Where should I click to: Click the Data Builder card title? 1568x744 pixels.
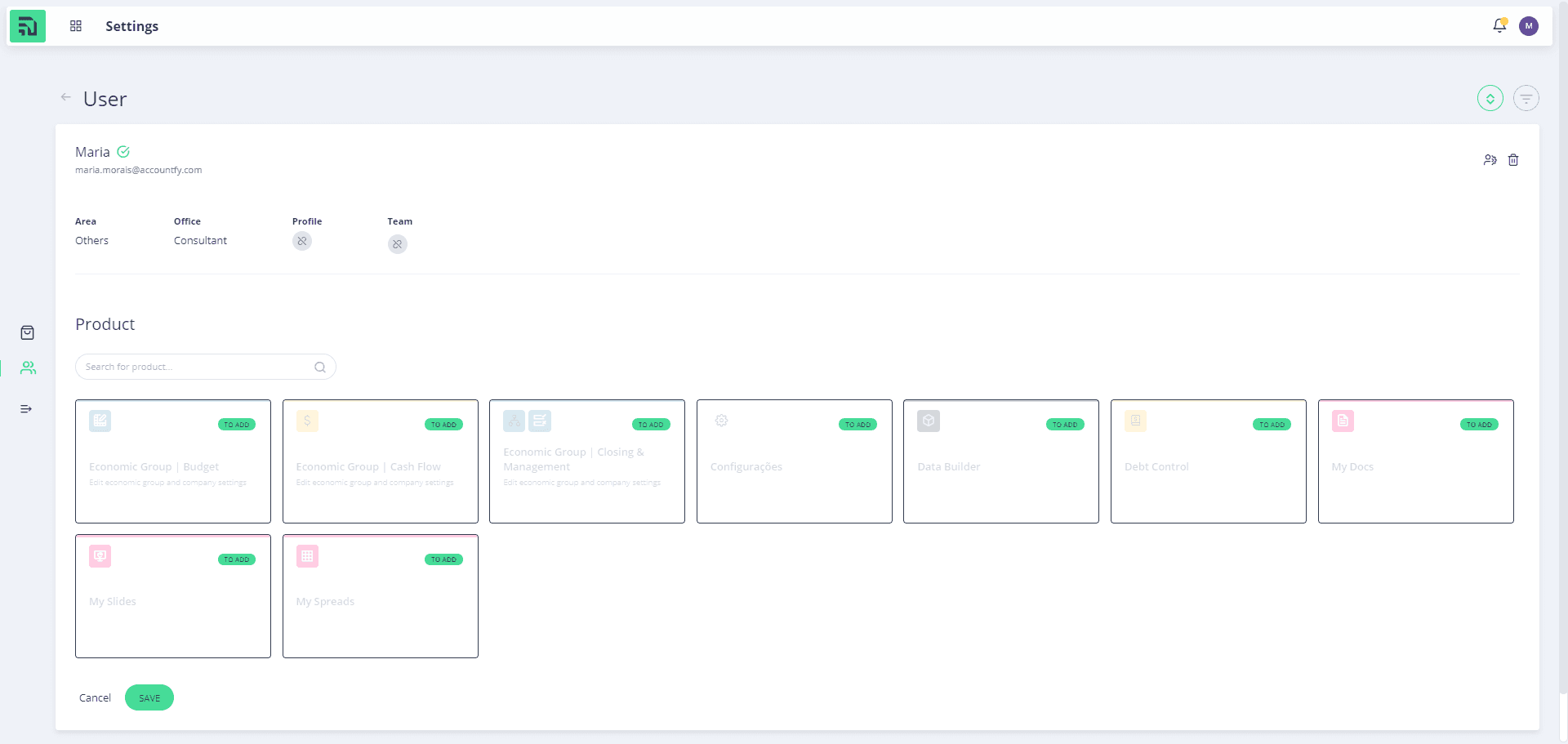click(x=949, y=467)
